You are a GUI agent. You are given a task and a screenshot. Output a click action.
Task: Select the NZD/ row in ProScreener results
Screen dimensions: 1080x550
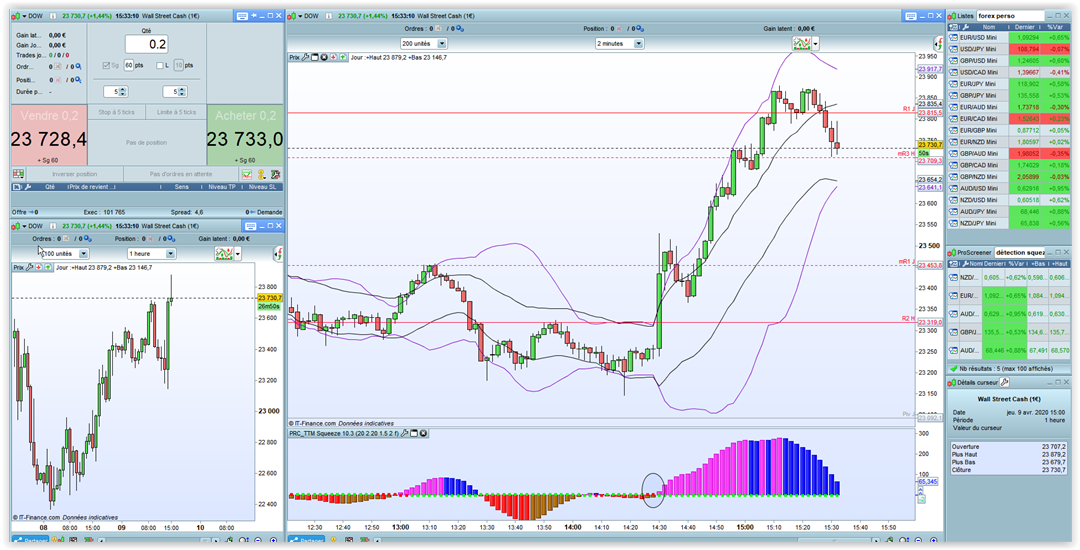(x=1009, y=277)
